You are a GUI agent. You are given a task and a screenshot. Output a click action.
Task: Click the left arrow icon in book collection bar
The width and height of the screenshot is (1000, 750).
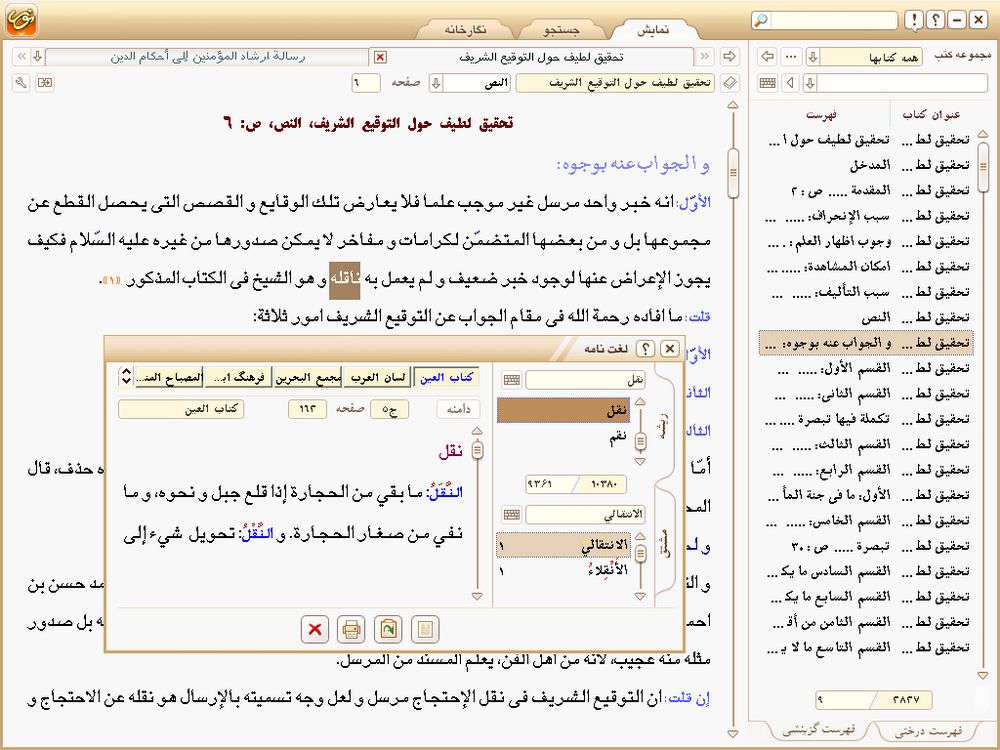pos(768,57)
